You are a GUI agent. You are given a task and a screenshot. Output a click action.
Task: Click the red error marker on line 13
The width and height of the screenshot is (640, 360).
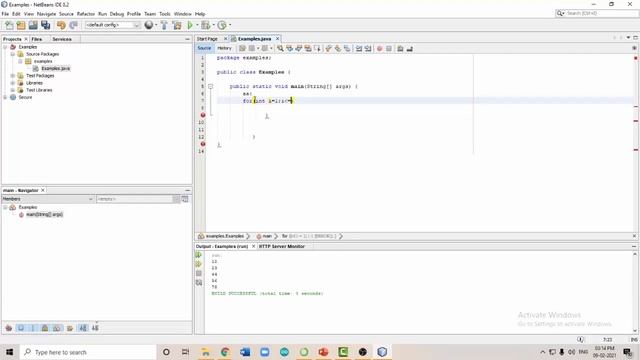click(202, 144)
